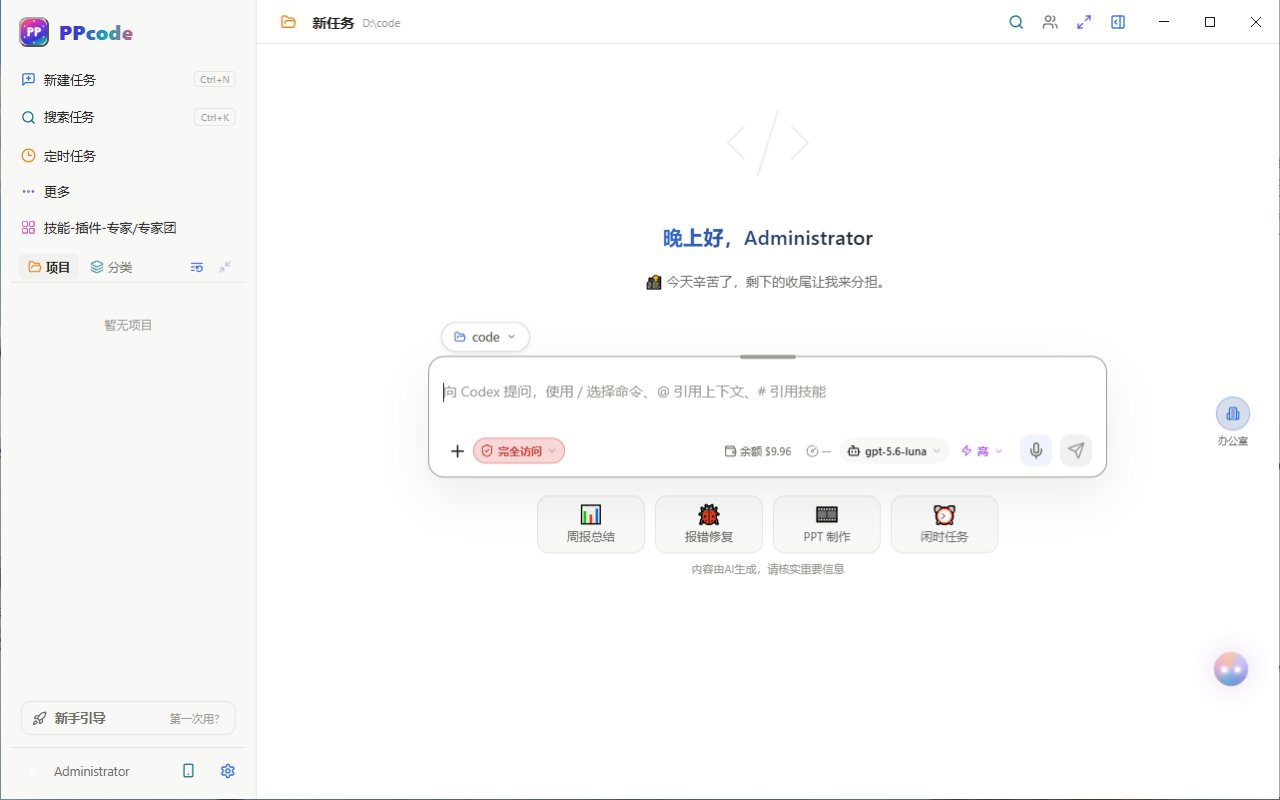Open the mobile device icon near Administrator
The image size is (1280, 800).
pos(188,771)
